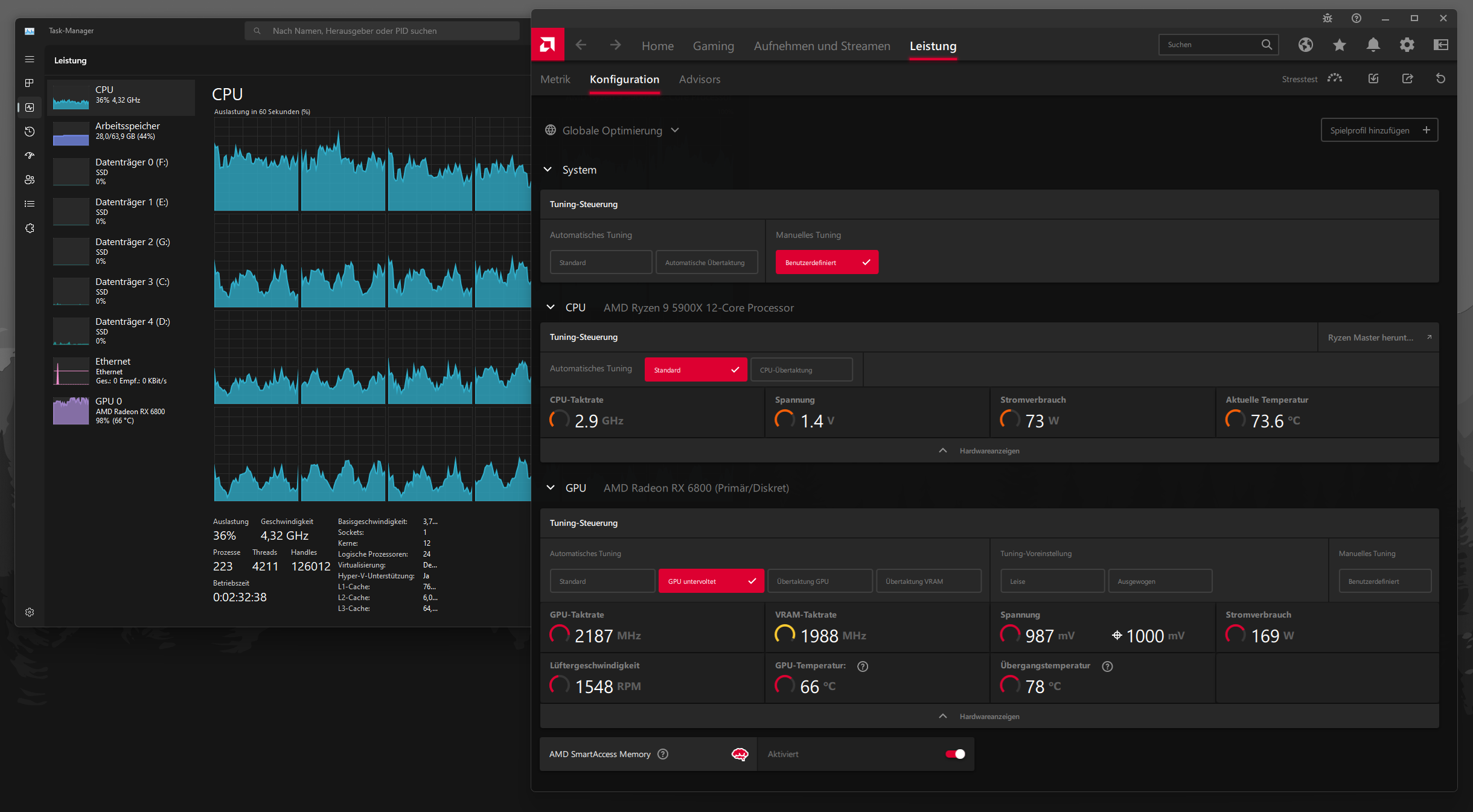Image resolution: width=1473 pixels, height=812 pixels.
Task: Collapse the GPU Radeon RX 6800 section
Action: [551, 488]
